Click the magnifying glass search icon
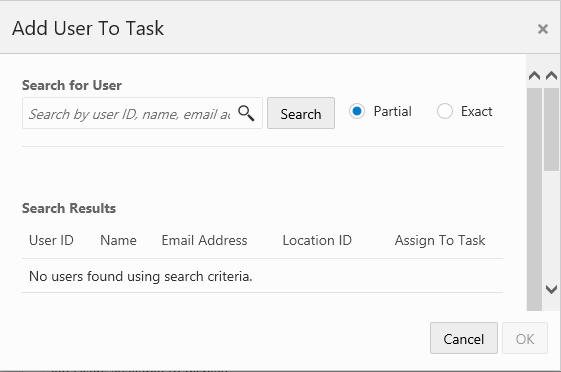This screenshot has width=561, height=372. 246,113
